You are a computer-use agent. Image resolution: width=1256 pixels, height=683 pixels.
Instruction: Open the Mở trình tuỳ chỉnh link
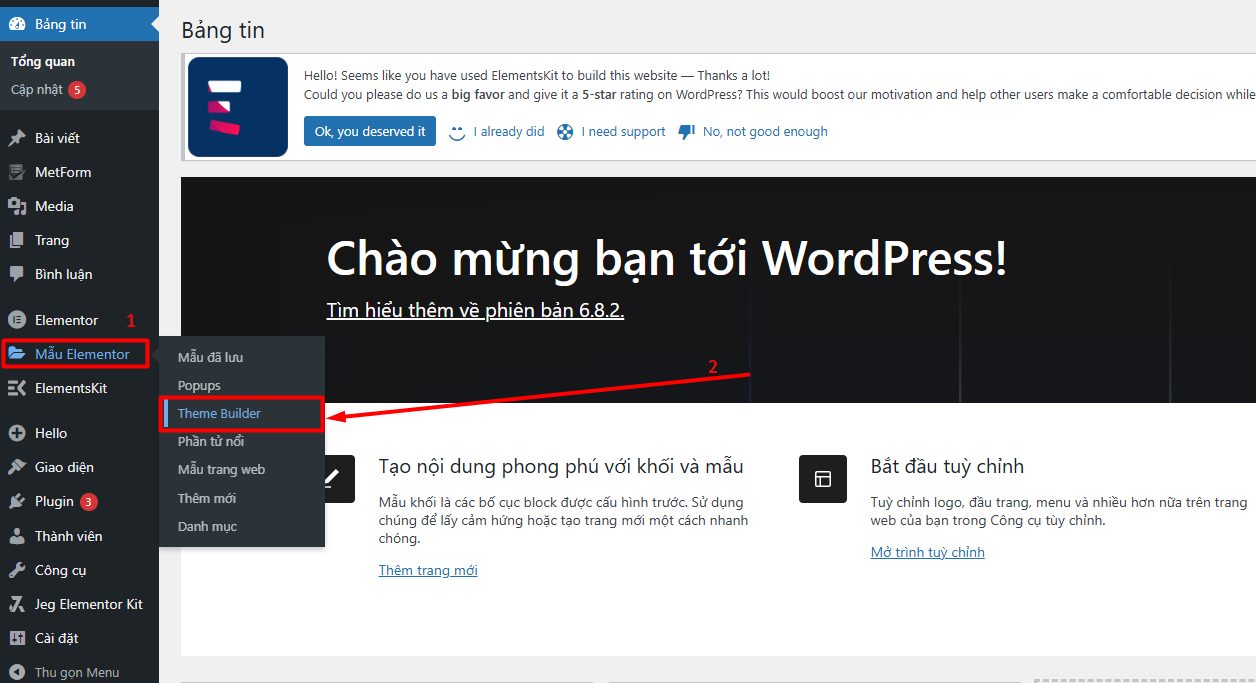[927, 552]
